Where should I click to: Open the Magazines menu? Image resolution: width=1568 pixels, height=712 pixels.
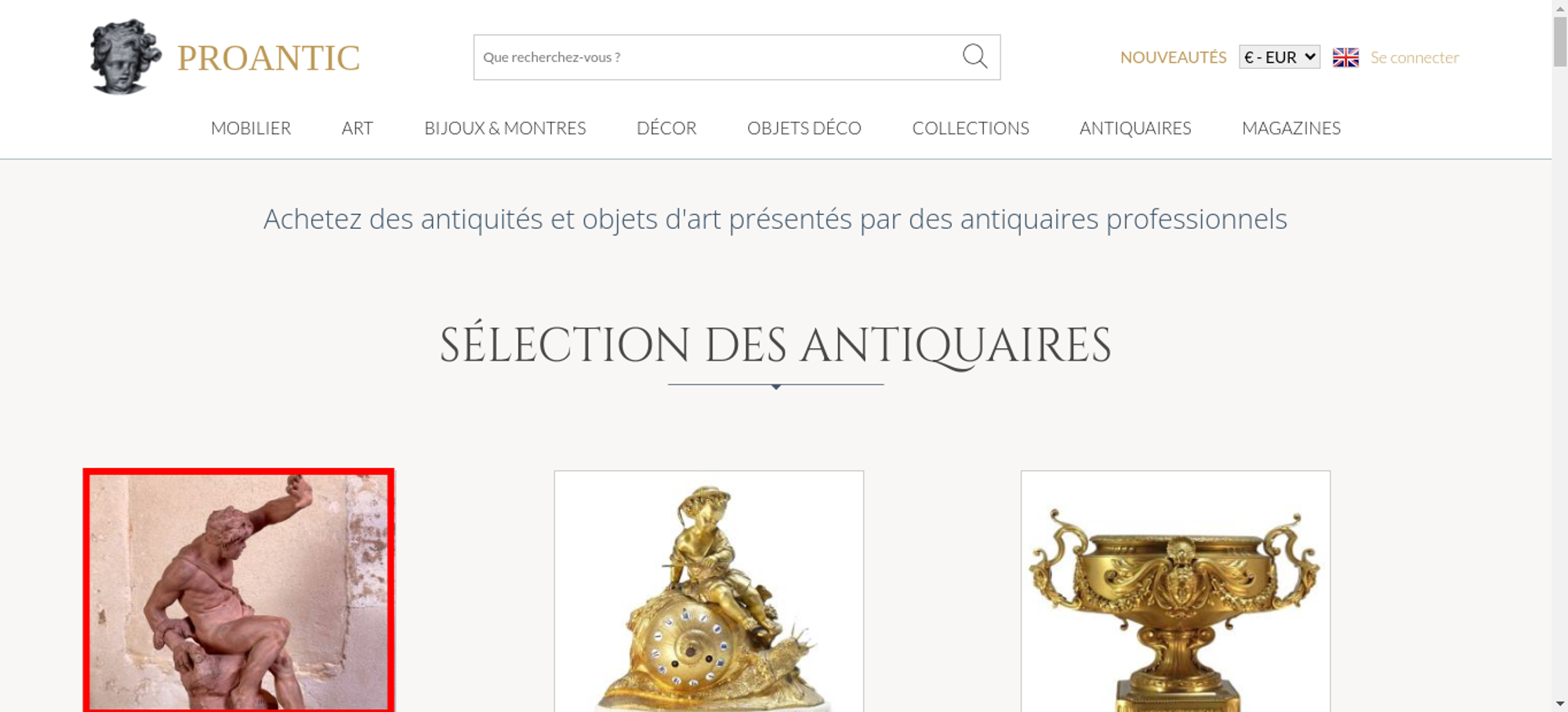[1291, 128]
